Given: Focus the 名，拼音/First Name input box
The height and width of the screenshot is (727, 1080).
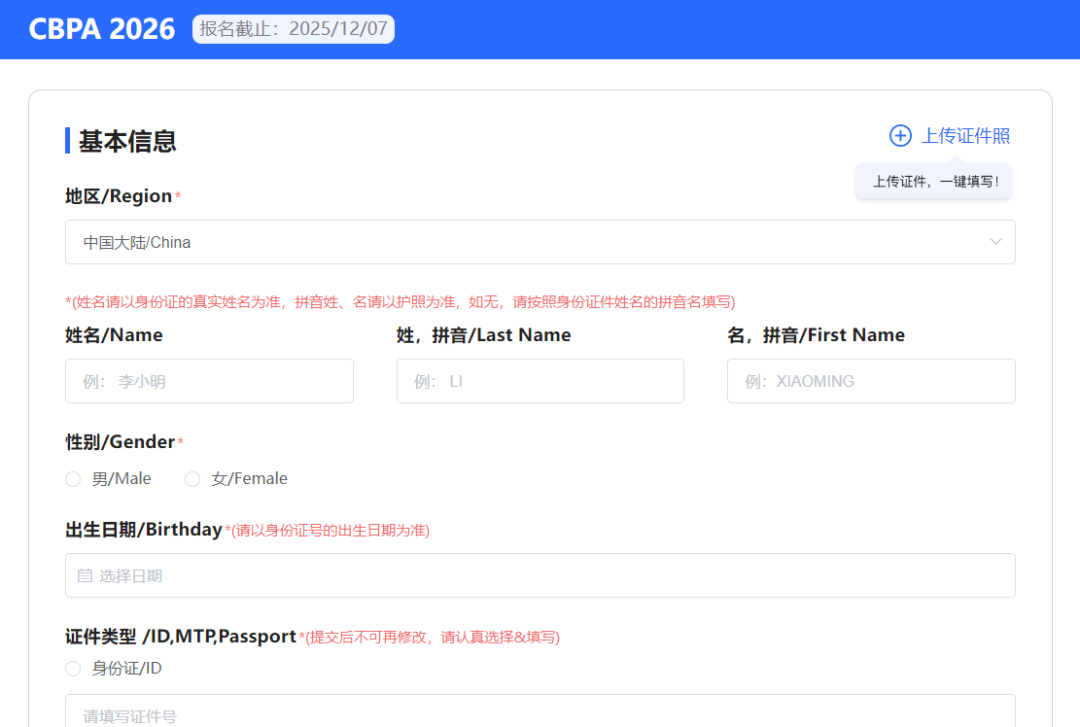Looking at the screenshot, I should coord(871,381).
